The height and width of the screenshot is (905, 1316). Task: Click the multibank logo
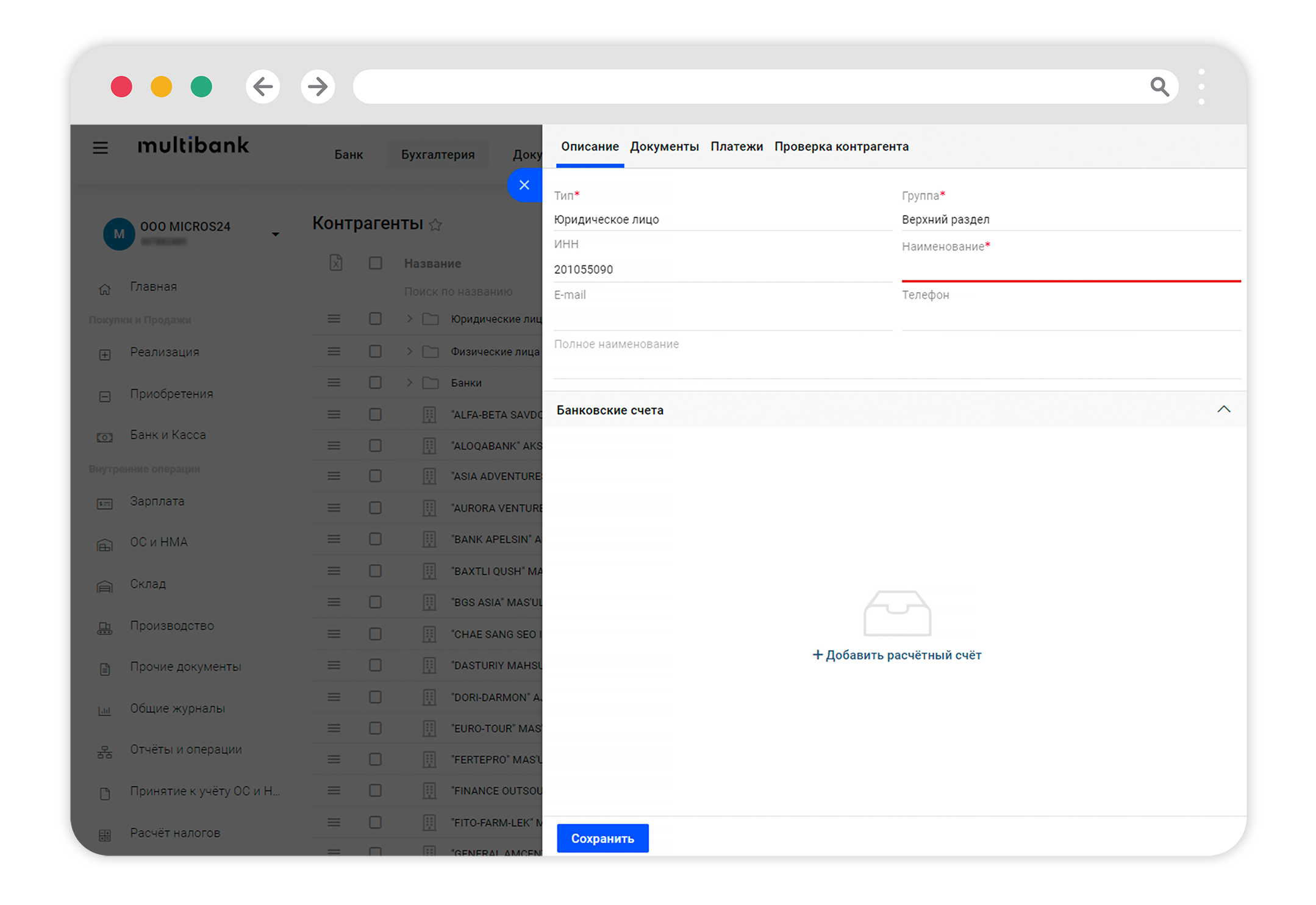coord(193,146)
